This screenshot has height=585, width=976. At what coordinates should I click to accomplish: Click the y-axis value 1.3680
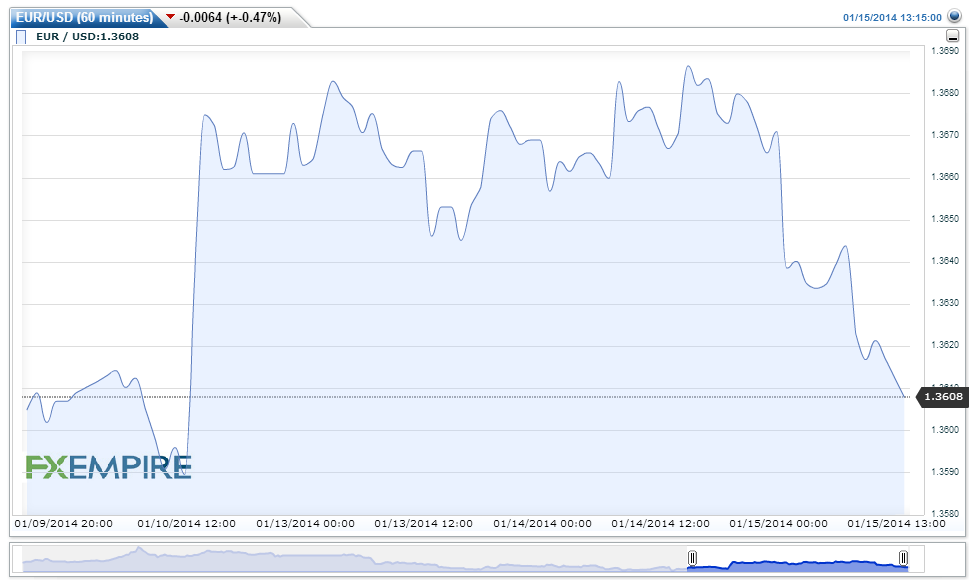click(x=945, y=93)
